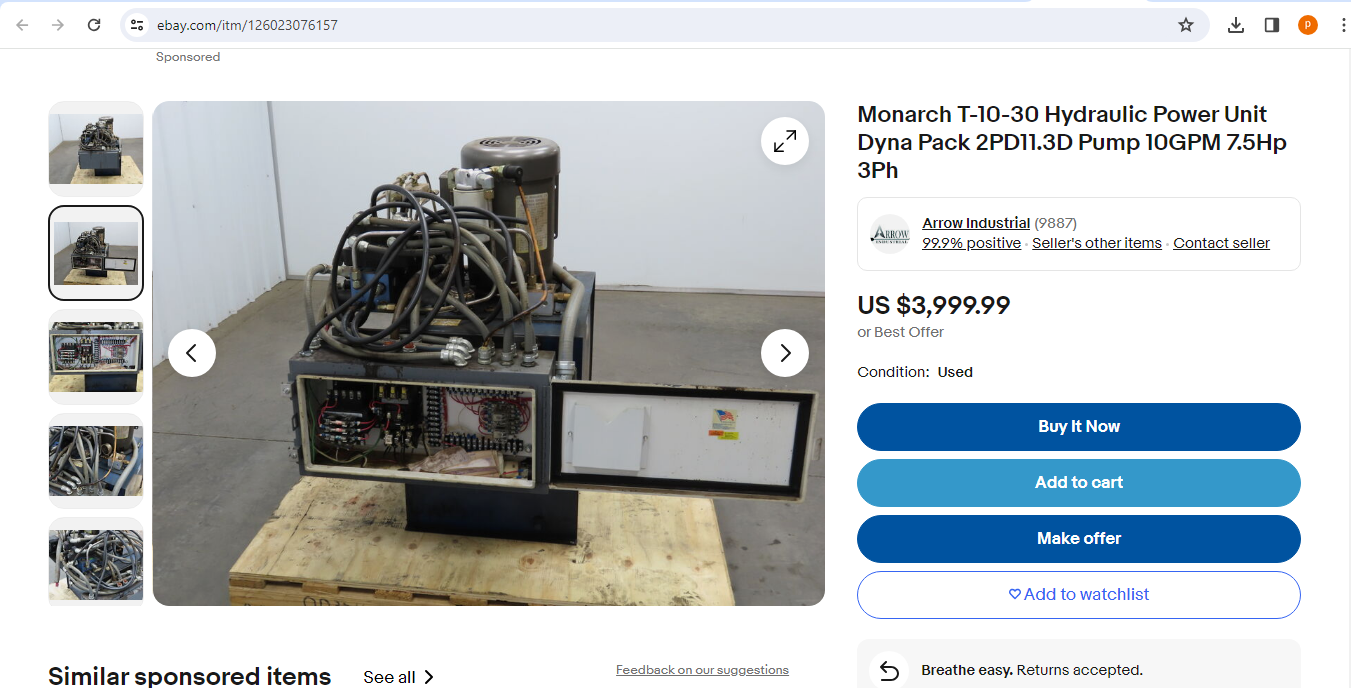Click 'Breathe easy. Returns accepted.' text
1351x688 pixels.
1032,670
